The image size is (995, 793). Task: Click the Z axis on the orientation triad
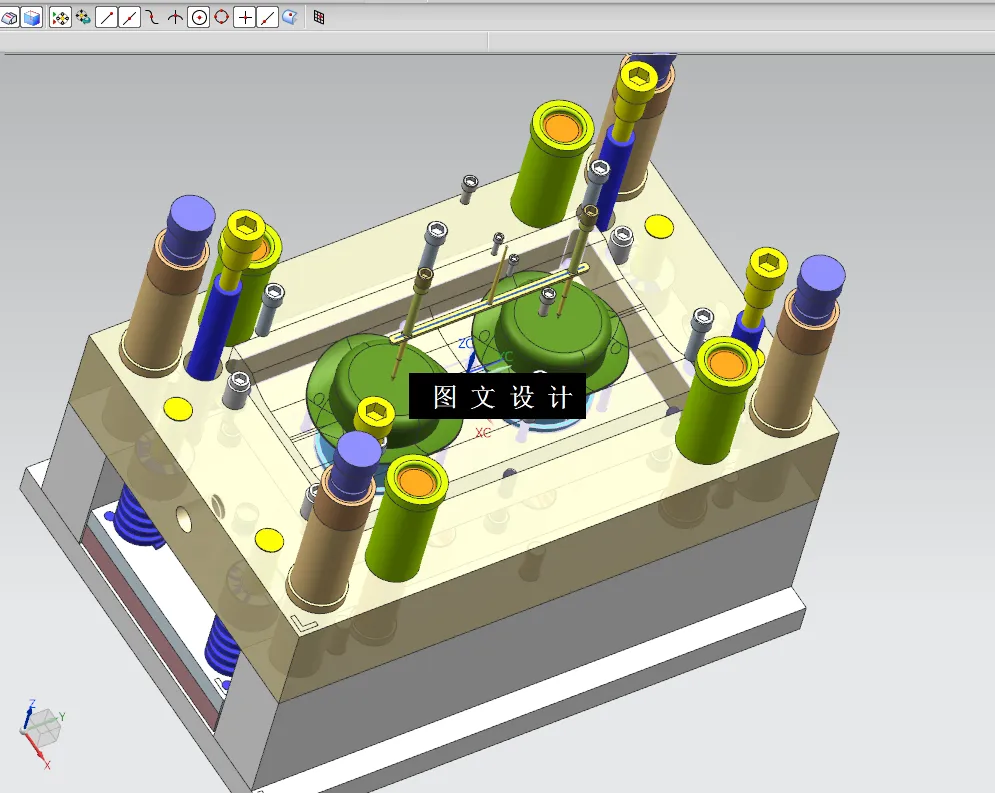(31, 705)
